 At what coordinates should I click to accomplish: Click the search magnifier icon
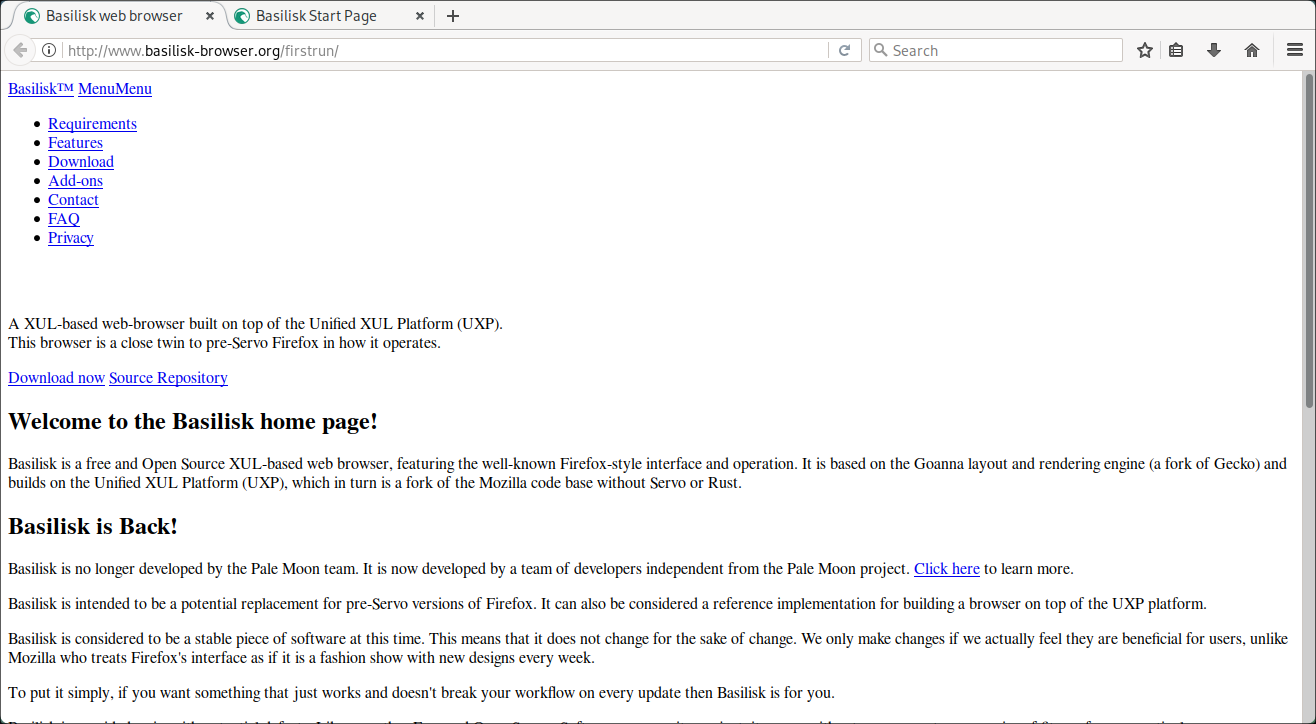pos(880,50)
